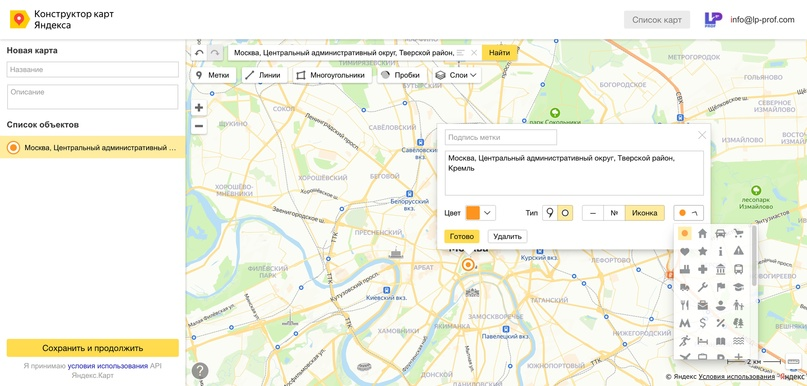Click the Удалить delete button
807x386 pixels.
(x=507, y=236)
